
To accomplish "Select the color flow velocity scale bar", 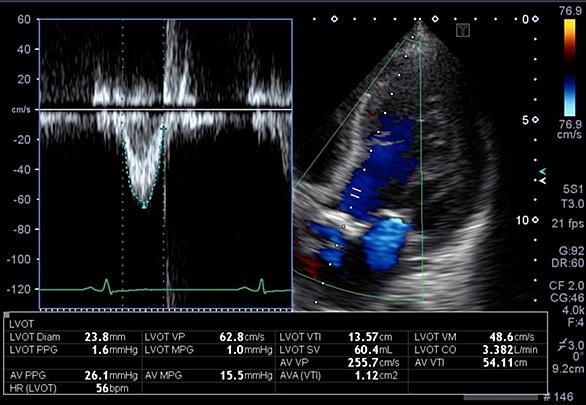I will pyautogui.click(x=570, y=68).
